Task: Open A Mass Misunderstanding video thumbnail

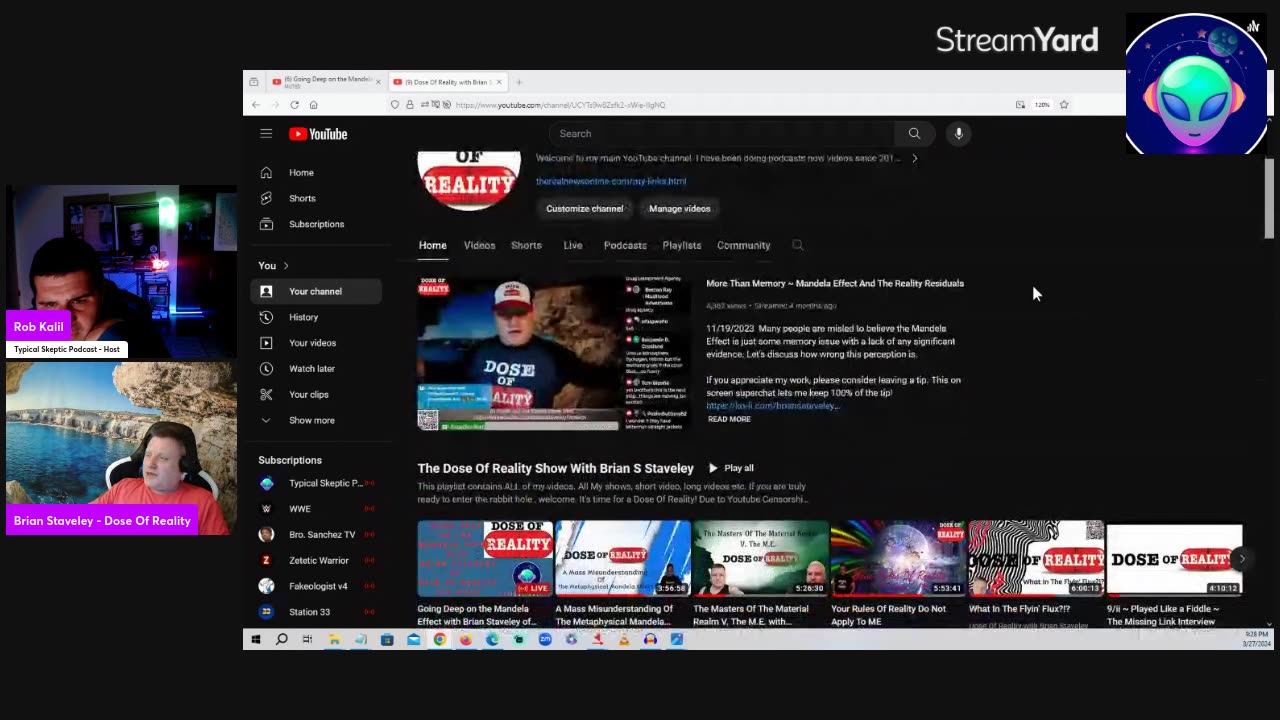Action: tap(623, 558)
